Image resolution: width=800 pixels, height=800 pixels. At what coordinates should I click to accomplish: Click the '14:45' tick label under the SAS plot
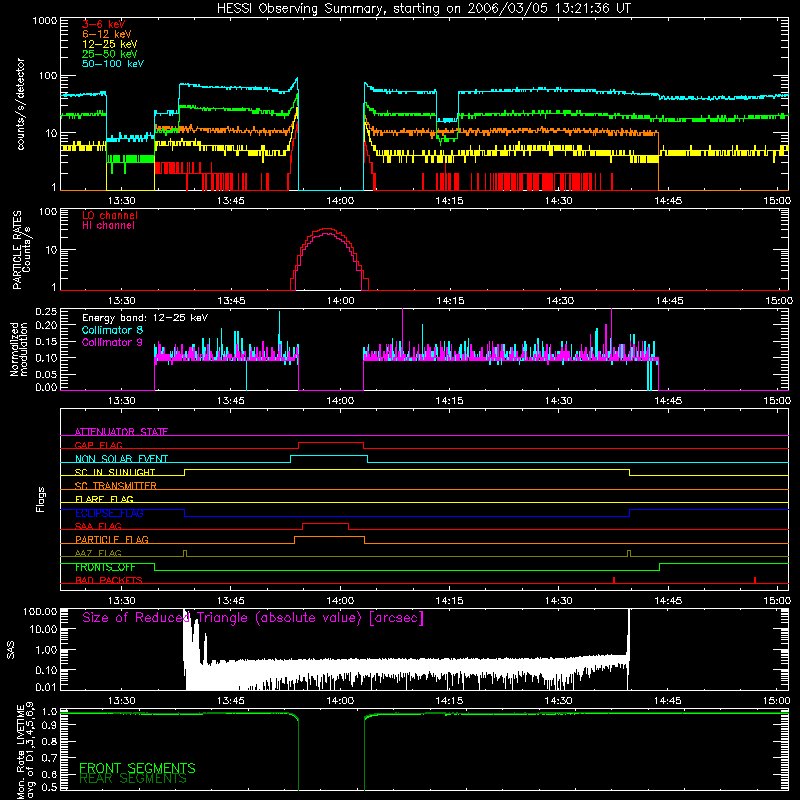pyautogui.click(x=668, y=701)
